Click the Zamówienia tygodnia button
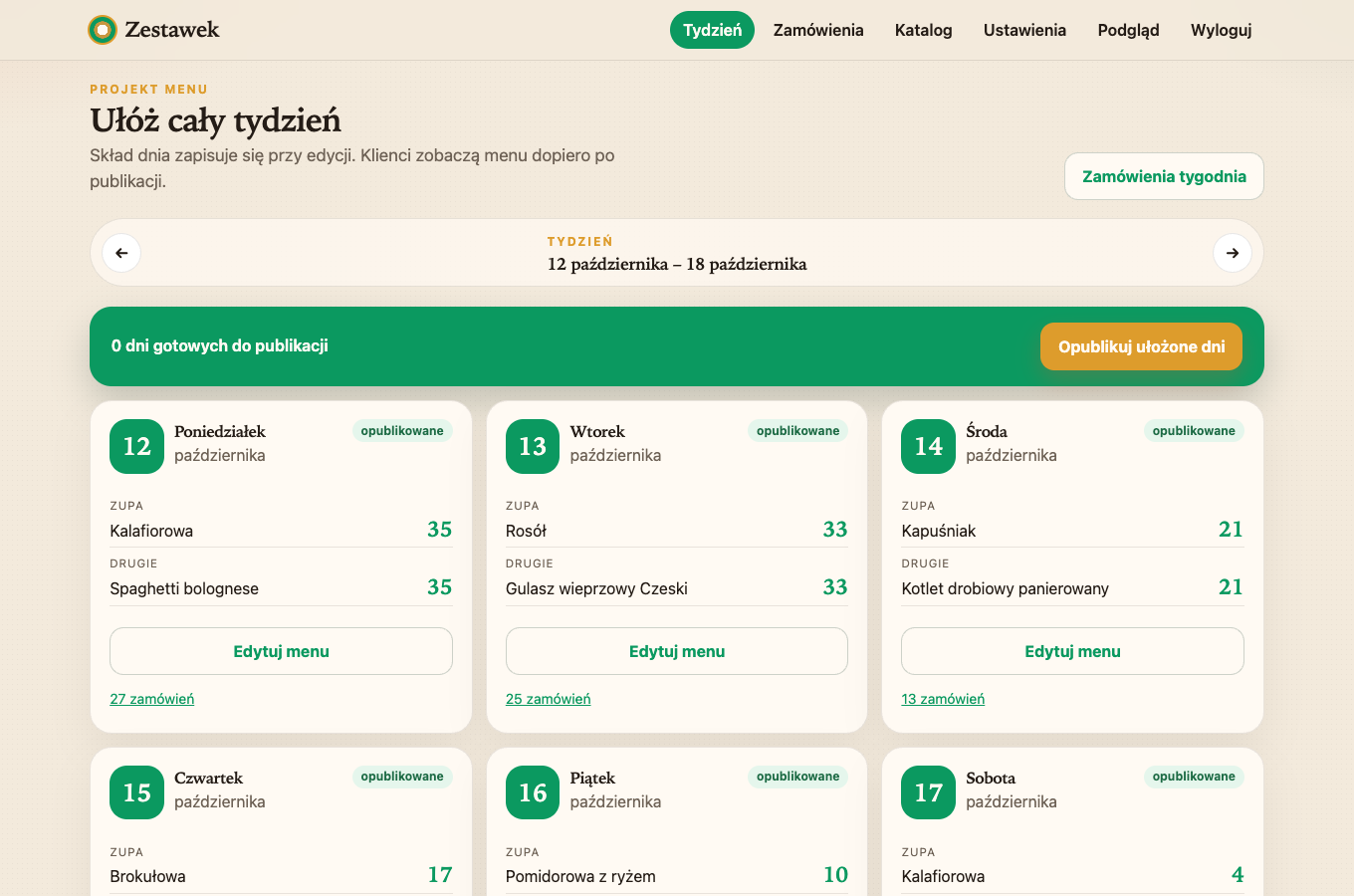Viewport: 1354px width, 896px height. [x=1164, y=176]
